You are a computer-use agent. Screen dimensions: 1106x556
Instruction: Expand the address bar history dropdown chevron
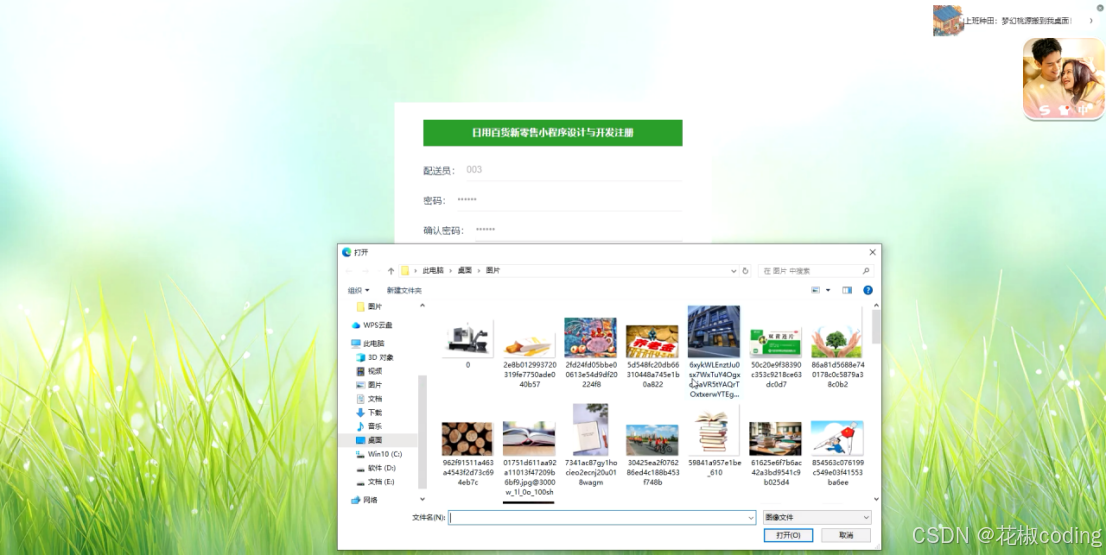(x=734, y=271)
